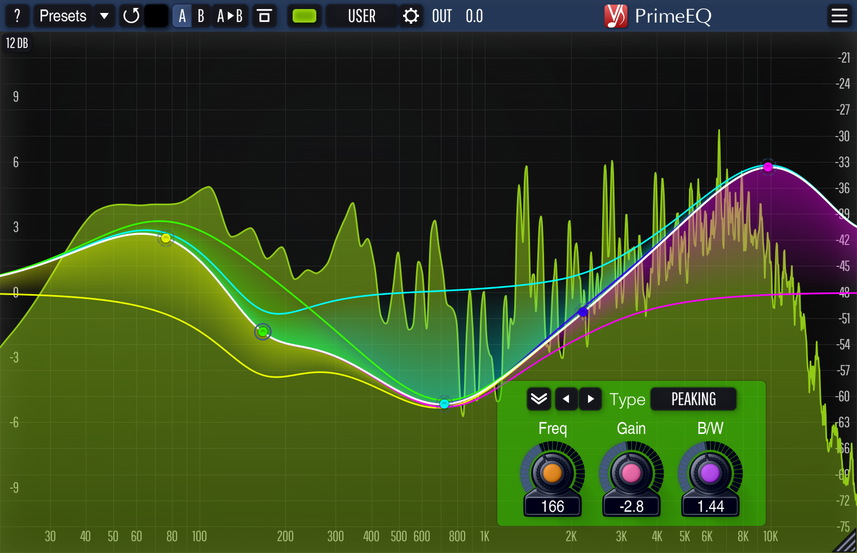Viewport: 857px width, 553px height.
Task: Click the window layout icon beside A▸B
Action: click(x=264, y=16)
